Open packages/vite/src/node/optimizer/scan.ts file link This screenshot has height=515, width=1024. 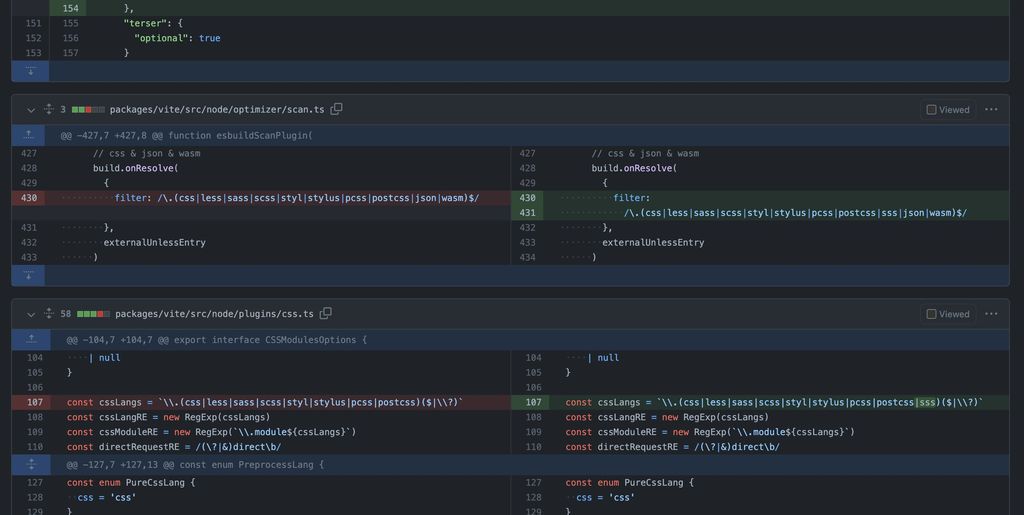[217, 110]
